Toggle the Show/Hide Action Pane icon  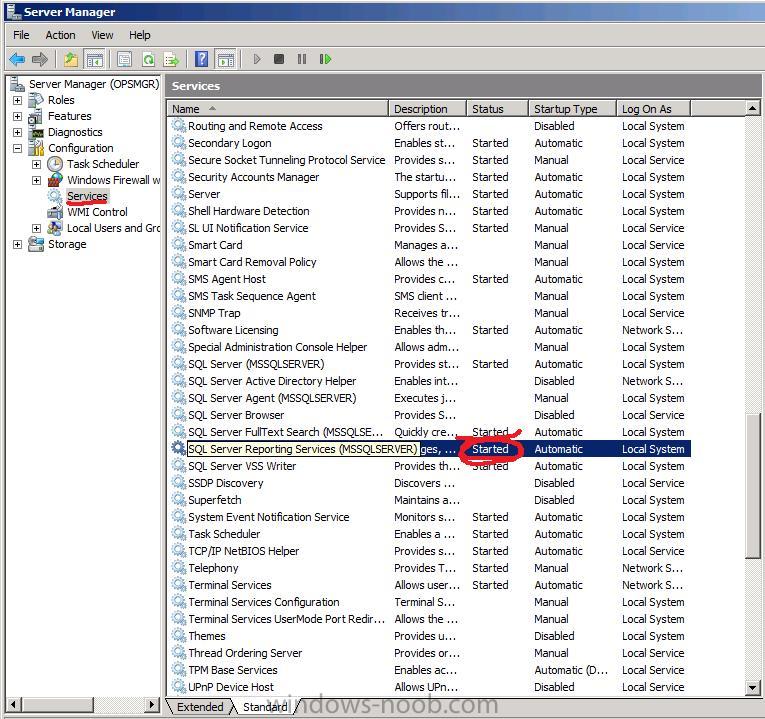(x=225, y=60)
